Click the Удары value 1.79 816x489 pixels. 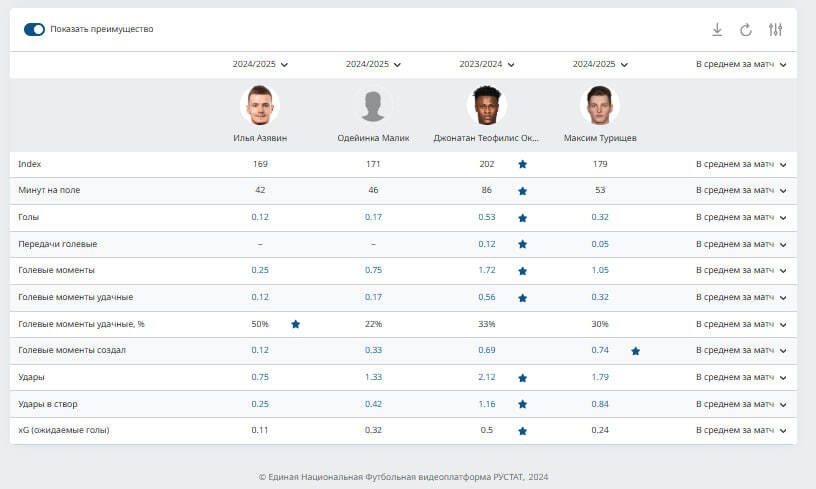click(600, 377)
